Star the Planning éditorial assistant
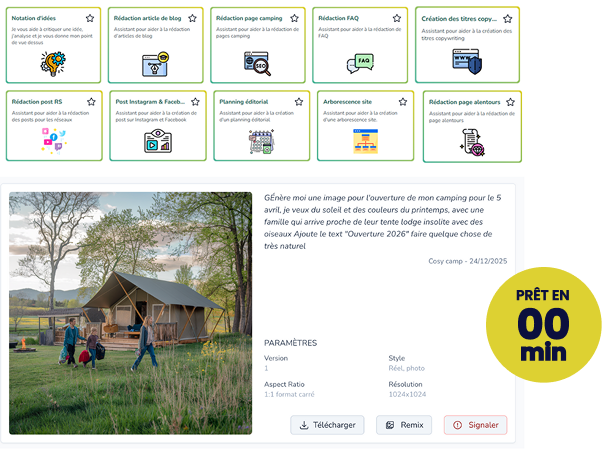 (x=299, y=102)
